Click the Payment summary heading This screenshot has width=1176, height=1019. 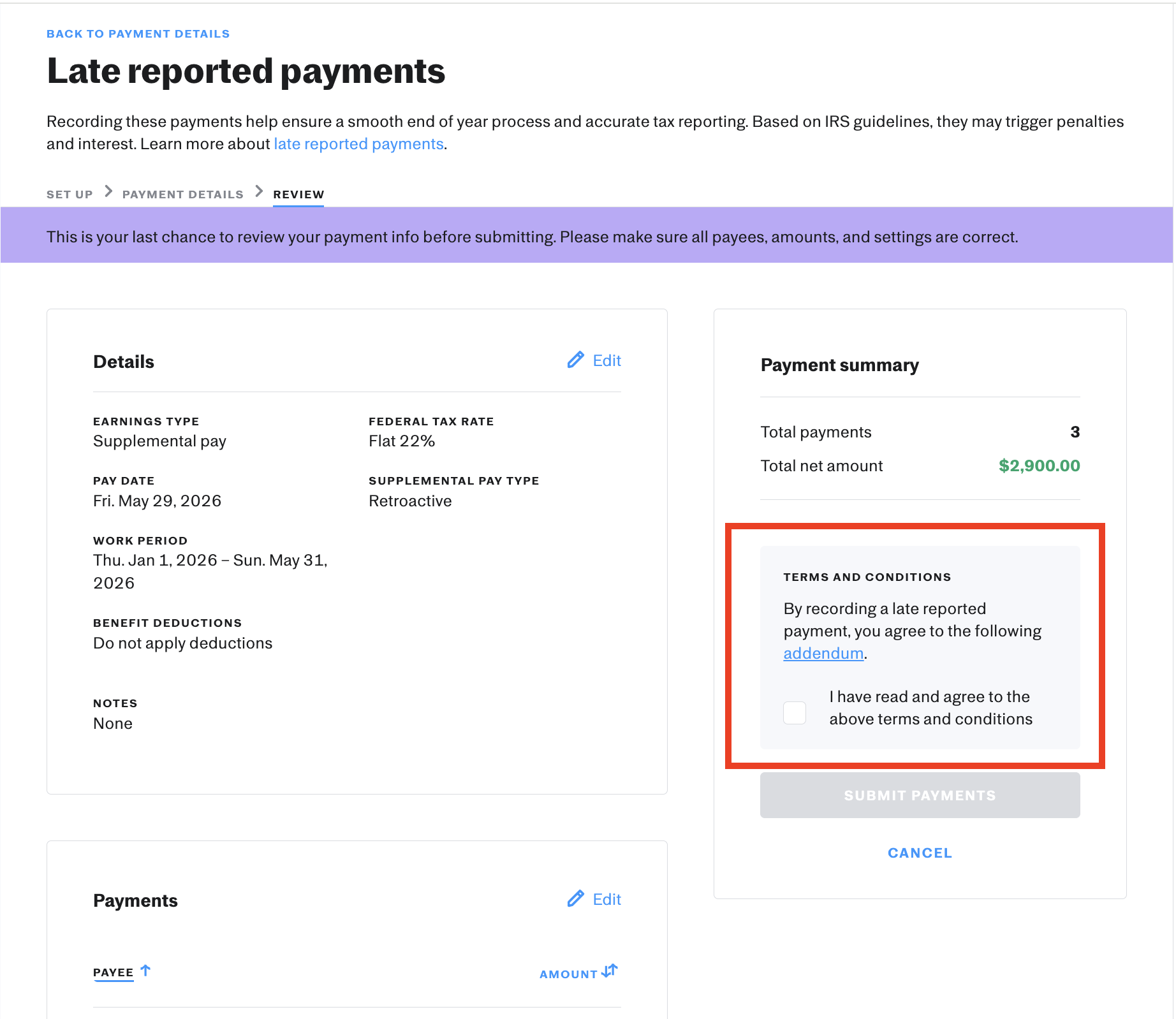[x=839, y=365]
